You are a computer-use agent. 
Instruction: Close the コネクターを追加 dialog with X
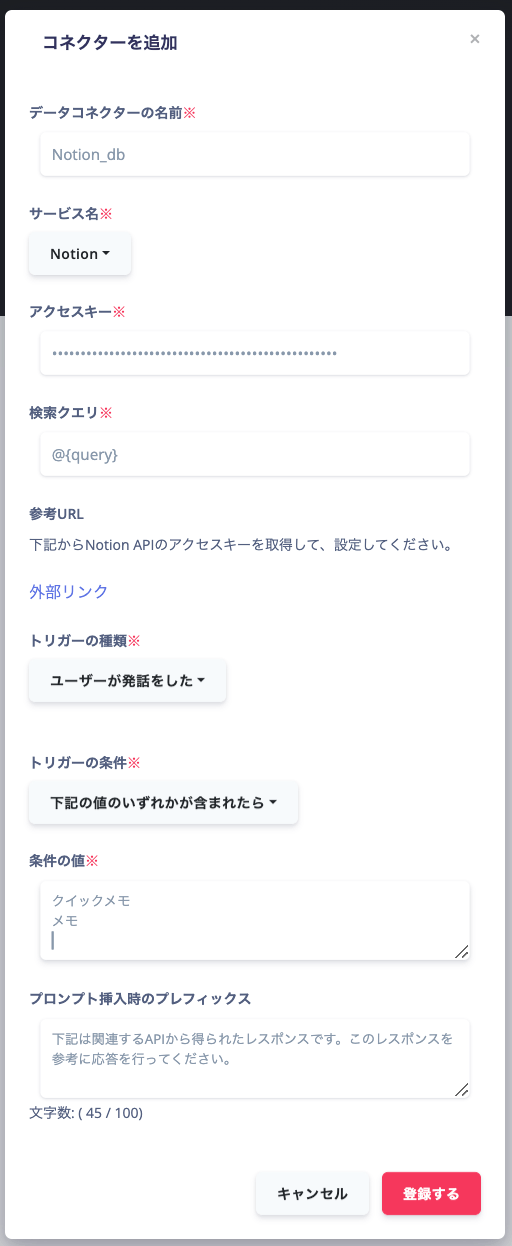475,39
